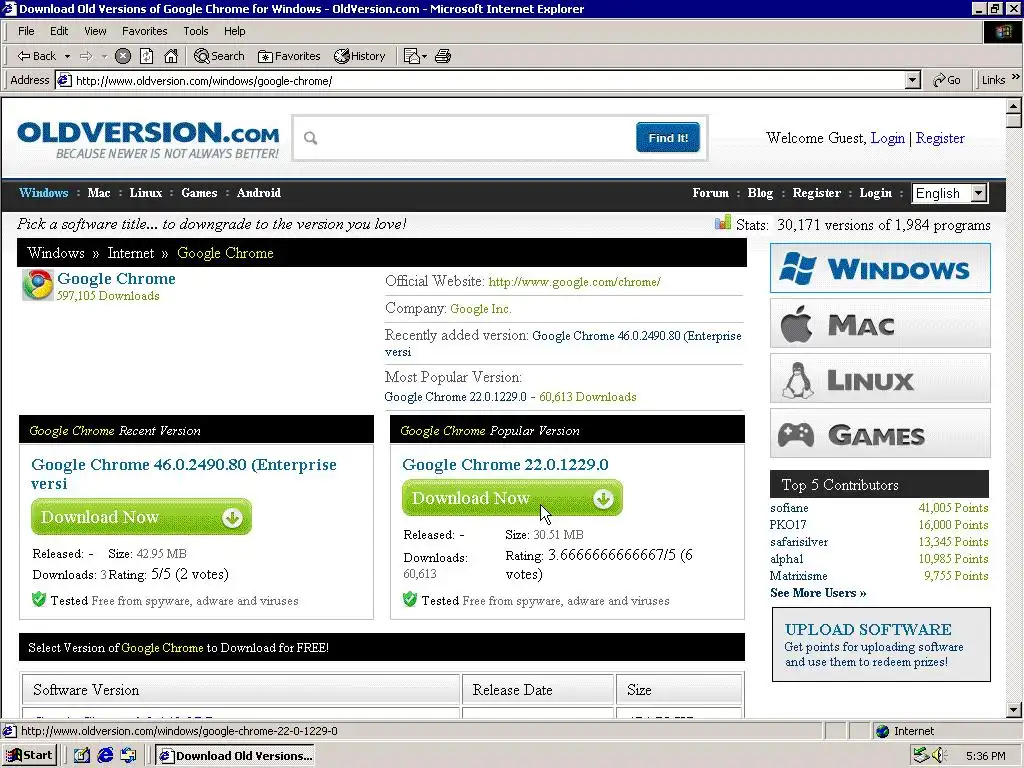Open the Official Website google.com/chrome link

(575, 282)
